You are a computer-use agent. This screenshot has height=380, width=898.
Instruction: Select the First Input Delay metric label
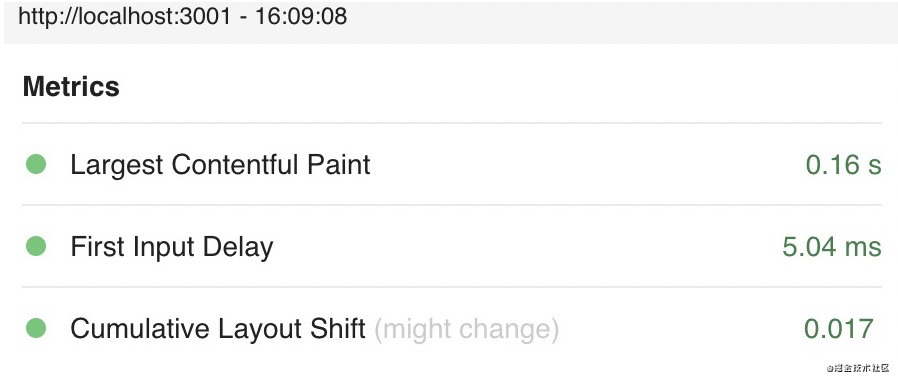(172, 248)
